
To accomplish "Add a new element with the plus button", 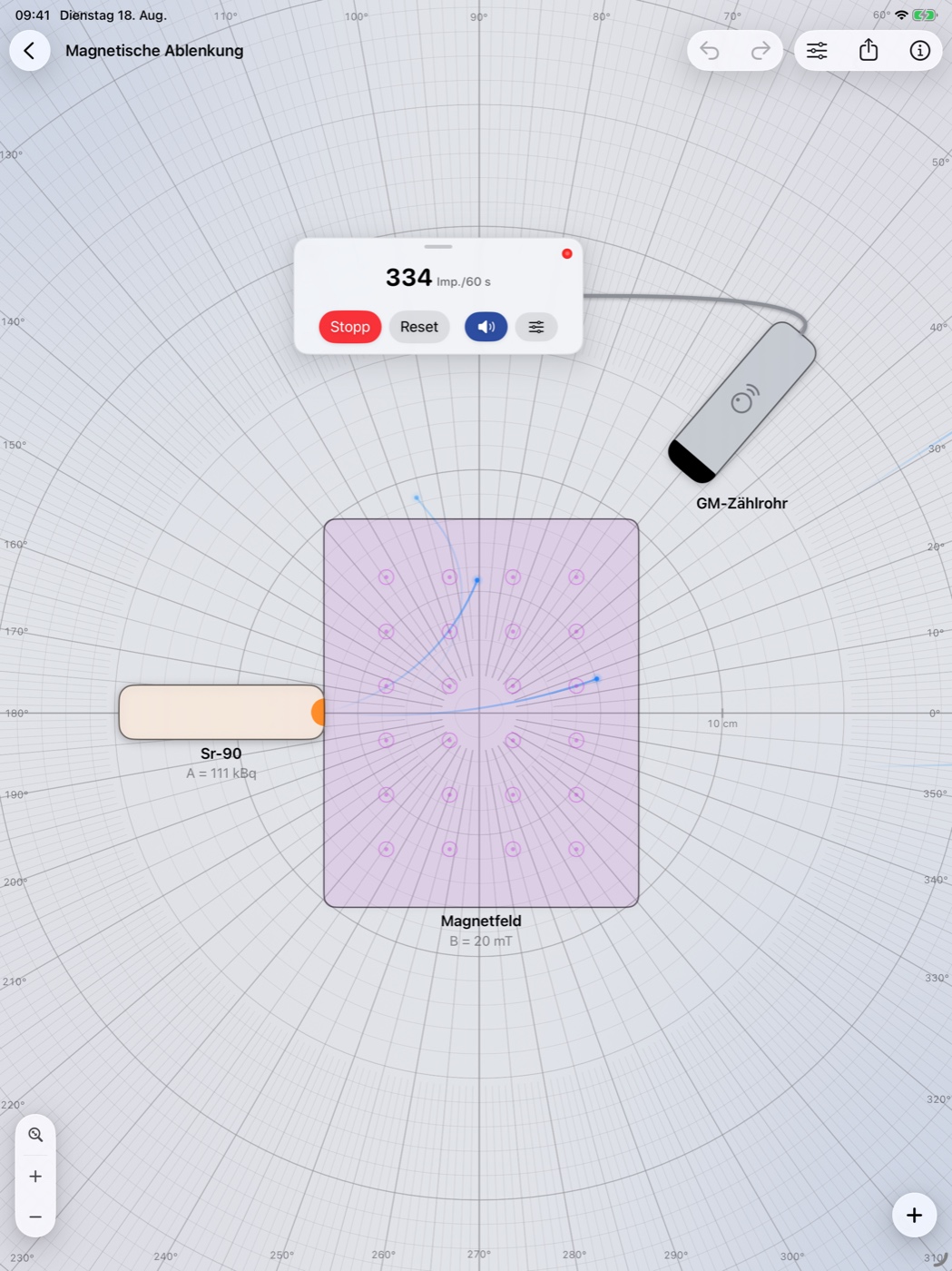I will click(x=914, y=1215).
